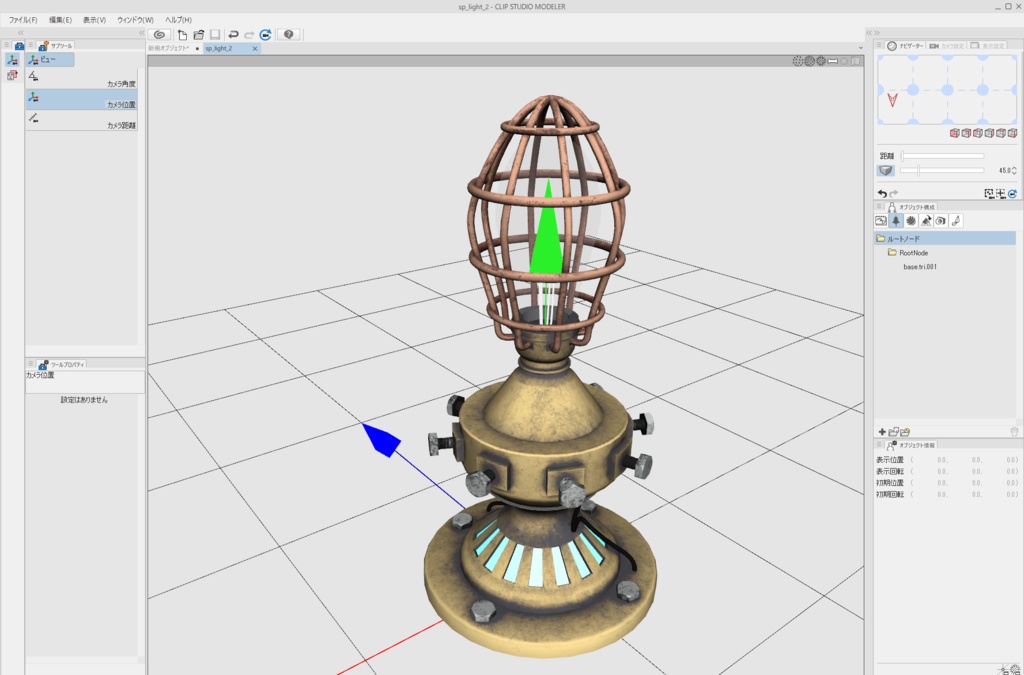The width and height of the screenshot is (1024, 675).
Task: Click the last cube camera preset icon
Action: pos(1012,133)
